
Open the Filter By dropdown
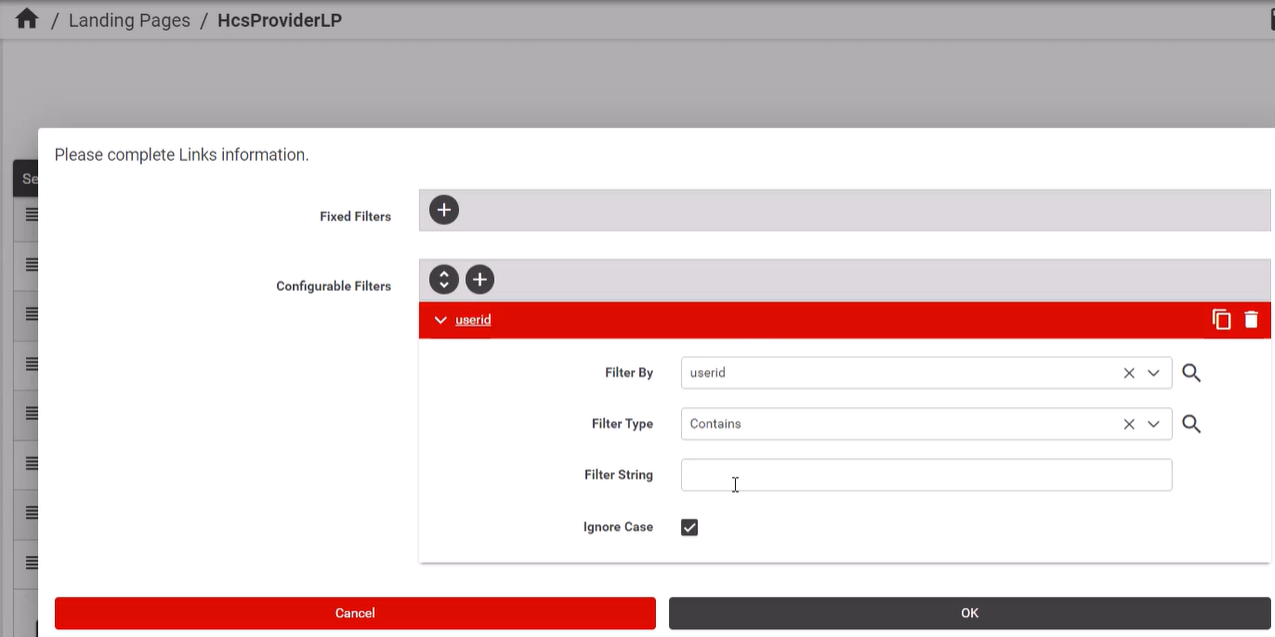point(1153,372)
